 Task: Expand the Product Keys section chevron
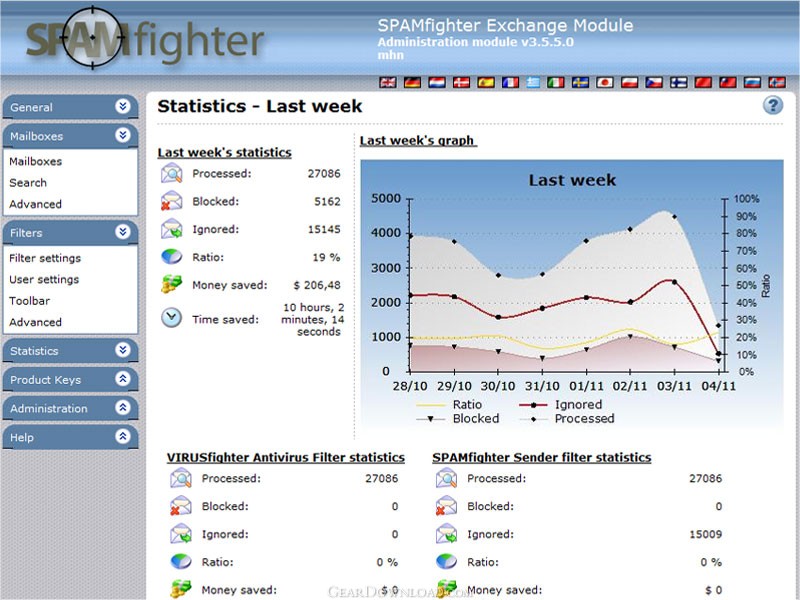122,379
